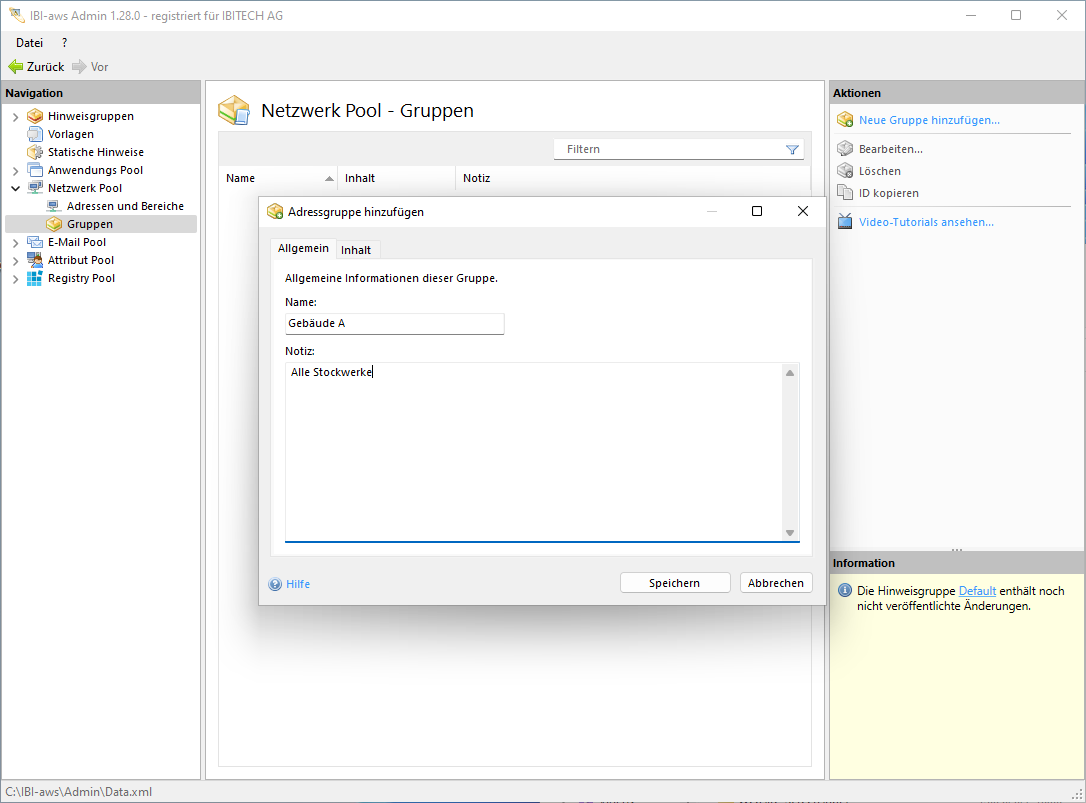Screen dimensions: 1086x803
Task: Click the filter funnel icon
Action: [x=792, y=150]
